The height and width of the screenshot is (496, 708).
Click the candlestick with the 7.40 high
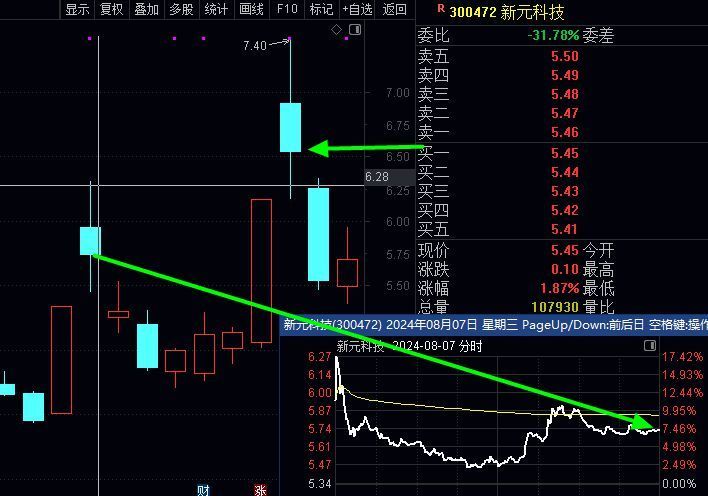(290, 127)
